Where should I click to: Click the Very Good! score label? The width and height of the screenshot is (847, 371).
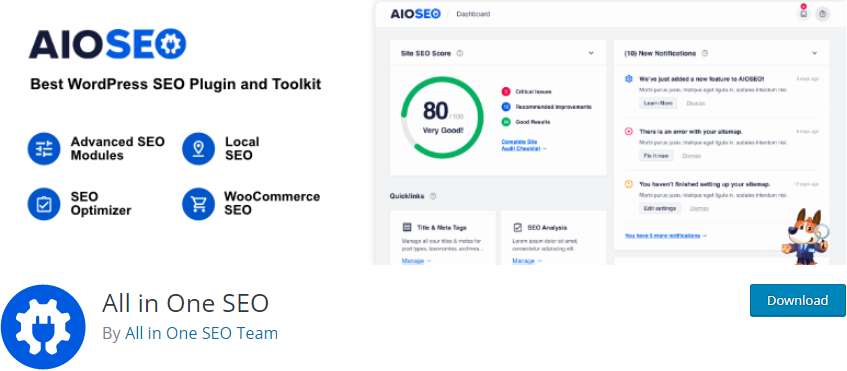(442, 130)
